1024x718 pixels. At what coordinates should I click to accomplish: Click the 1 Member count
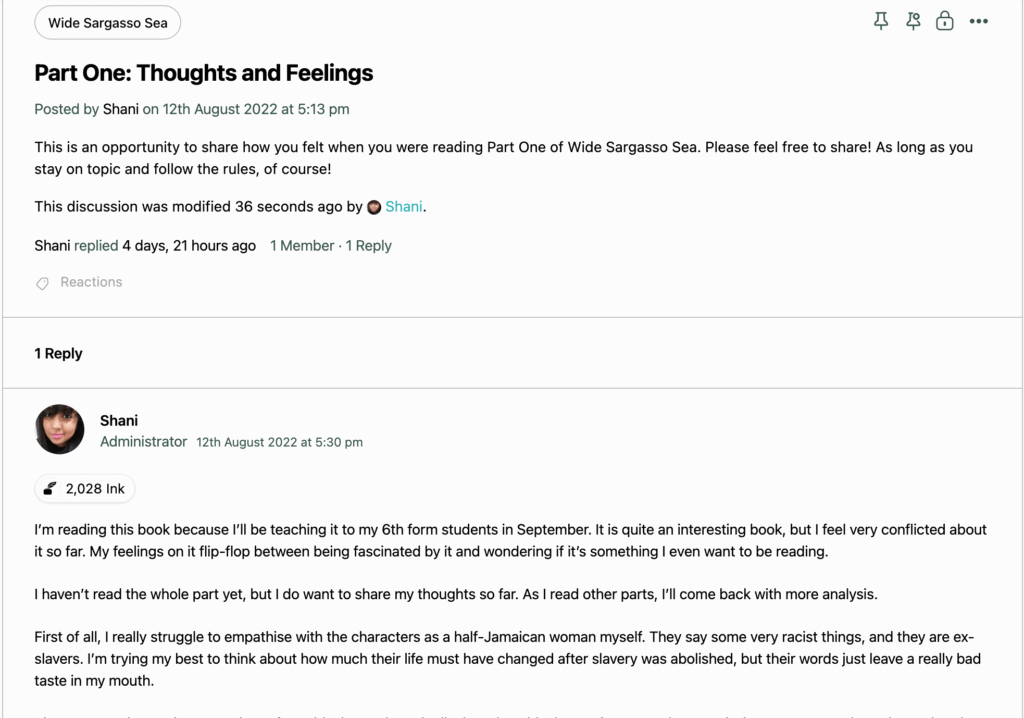click(301, 246)
